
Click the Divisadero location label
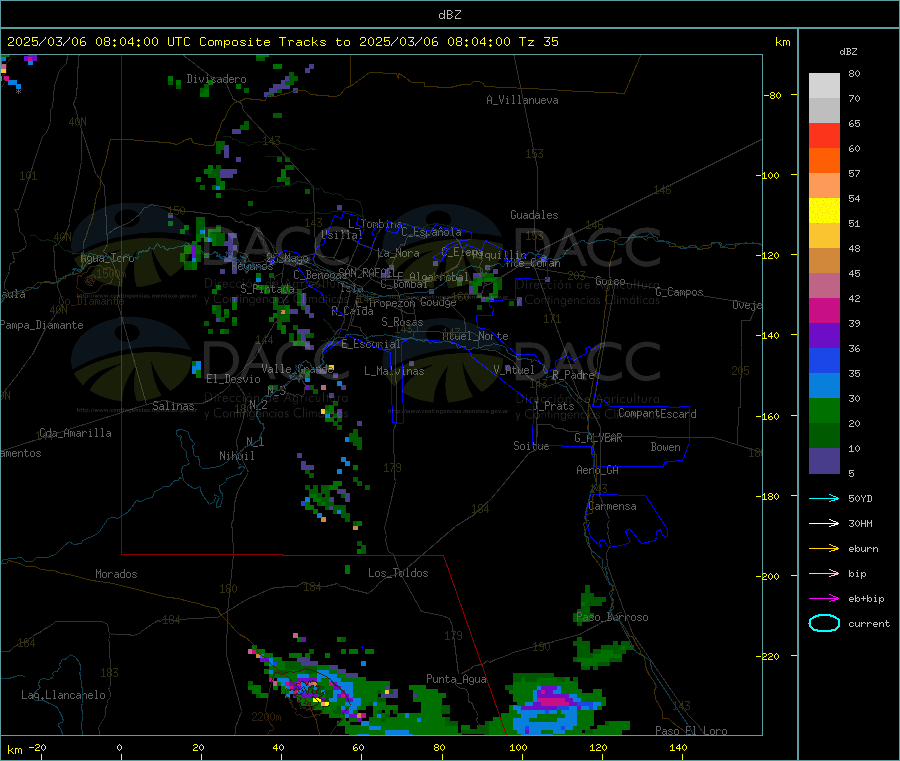click(x=216, y=79)
